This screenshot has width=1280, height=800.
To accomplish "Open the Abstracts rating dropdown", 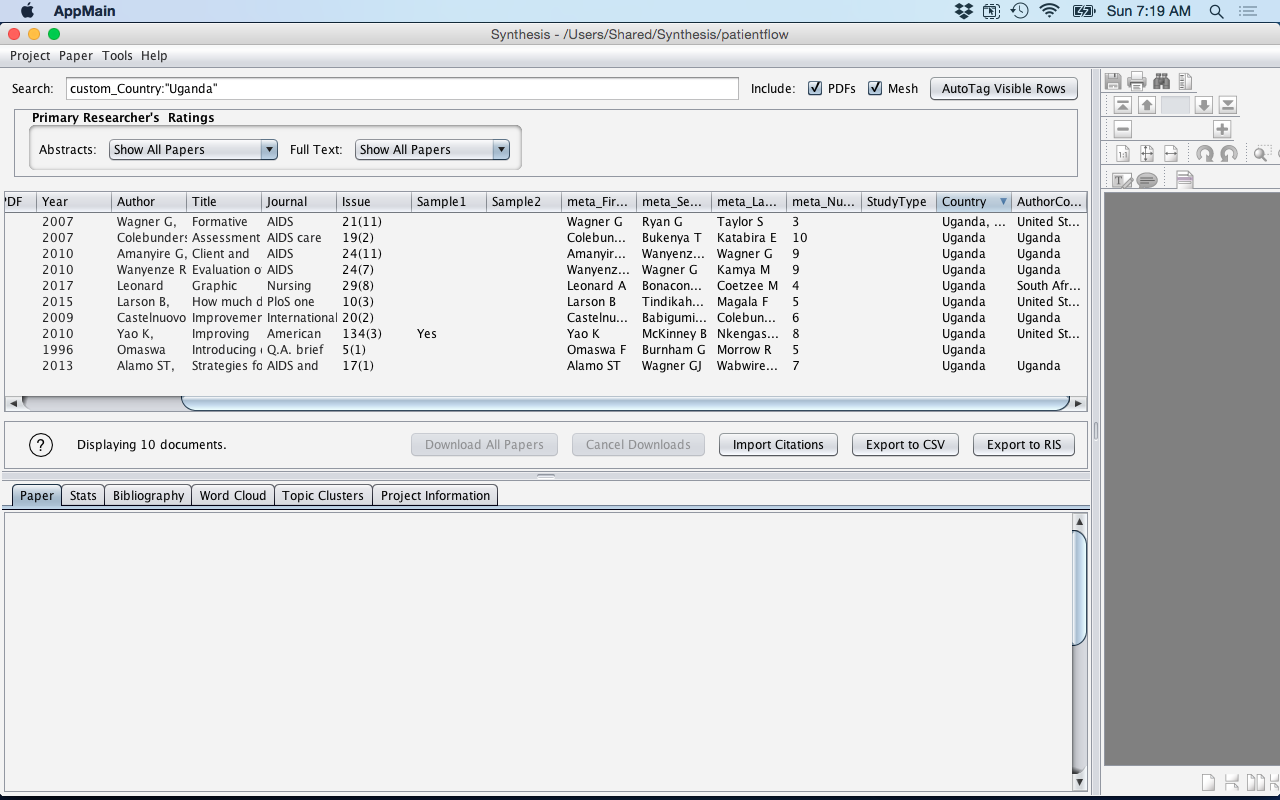I will (x=193, y=149).
